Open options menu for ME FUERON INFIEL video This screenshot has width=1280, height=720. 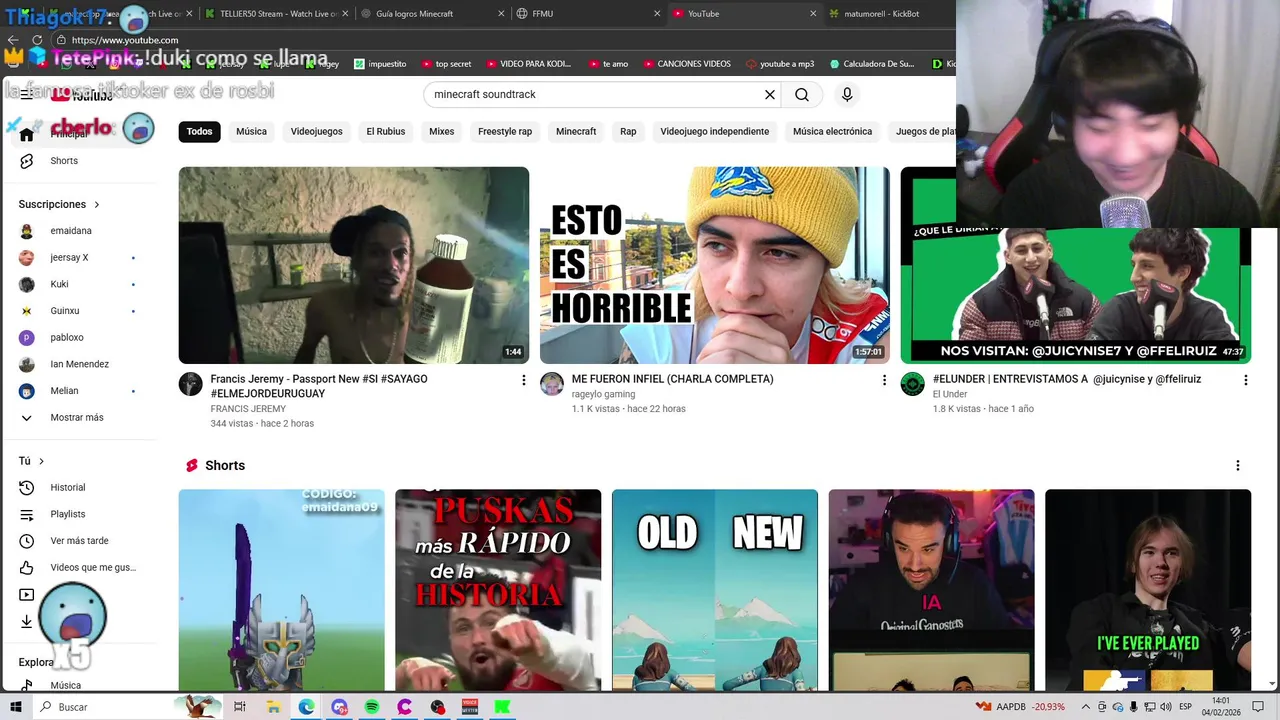click(884, 380)
